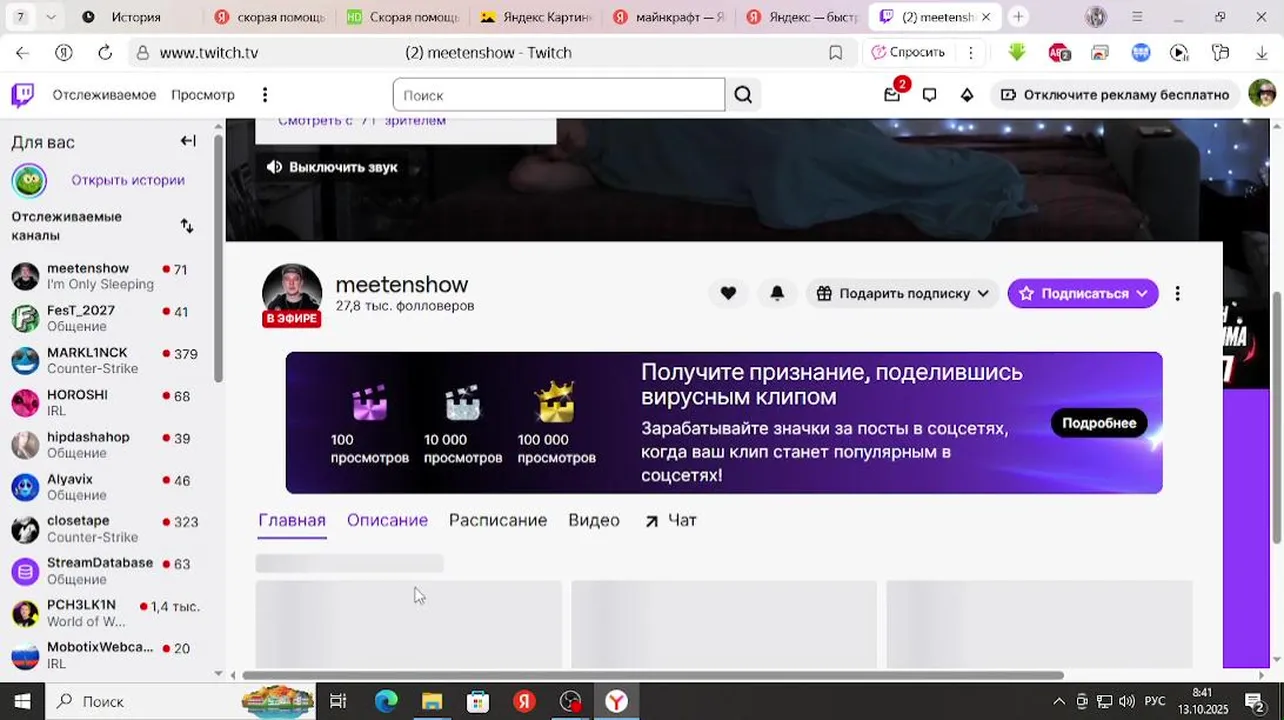
Task: Click the meetenshow profile avatar В ЭФИРЕ
Action: click(x=292, y=295)
